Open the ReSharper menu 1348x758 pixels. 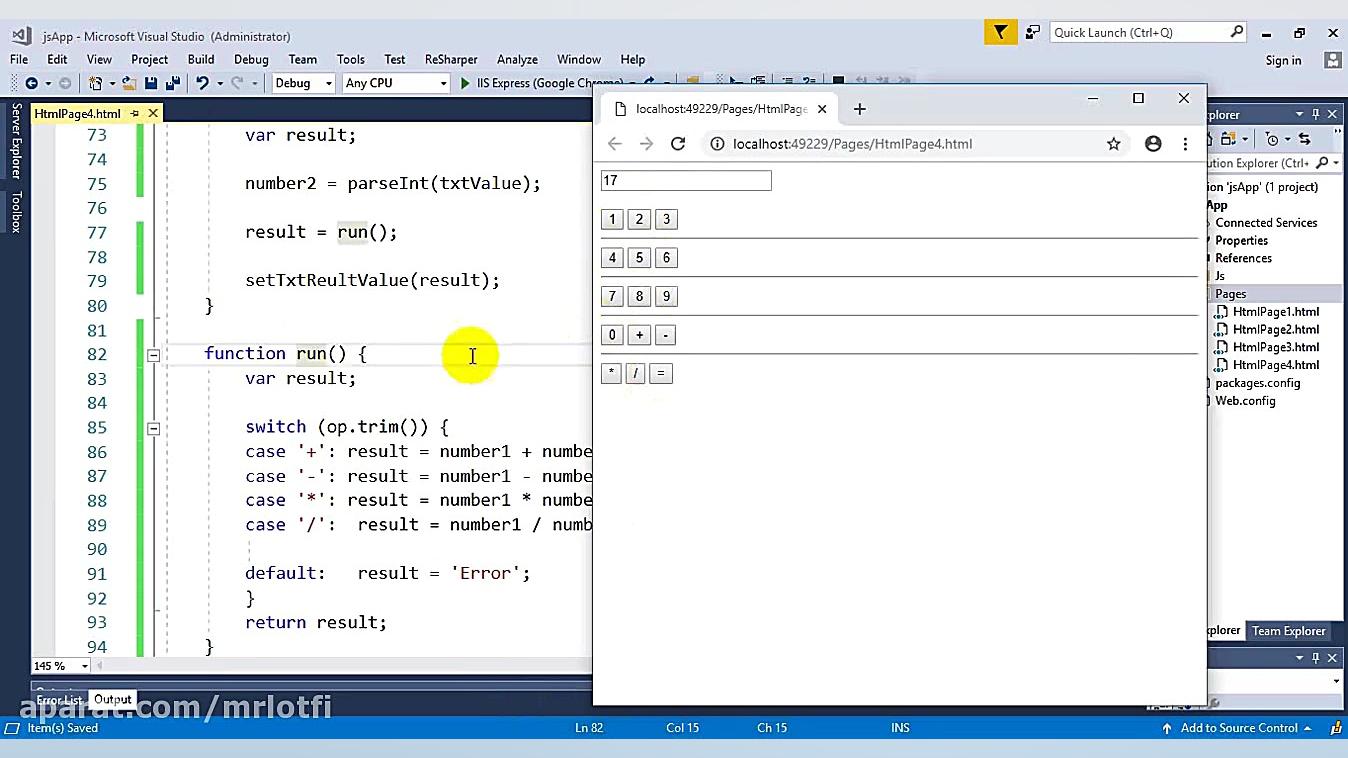(451, 59)
